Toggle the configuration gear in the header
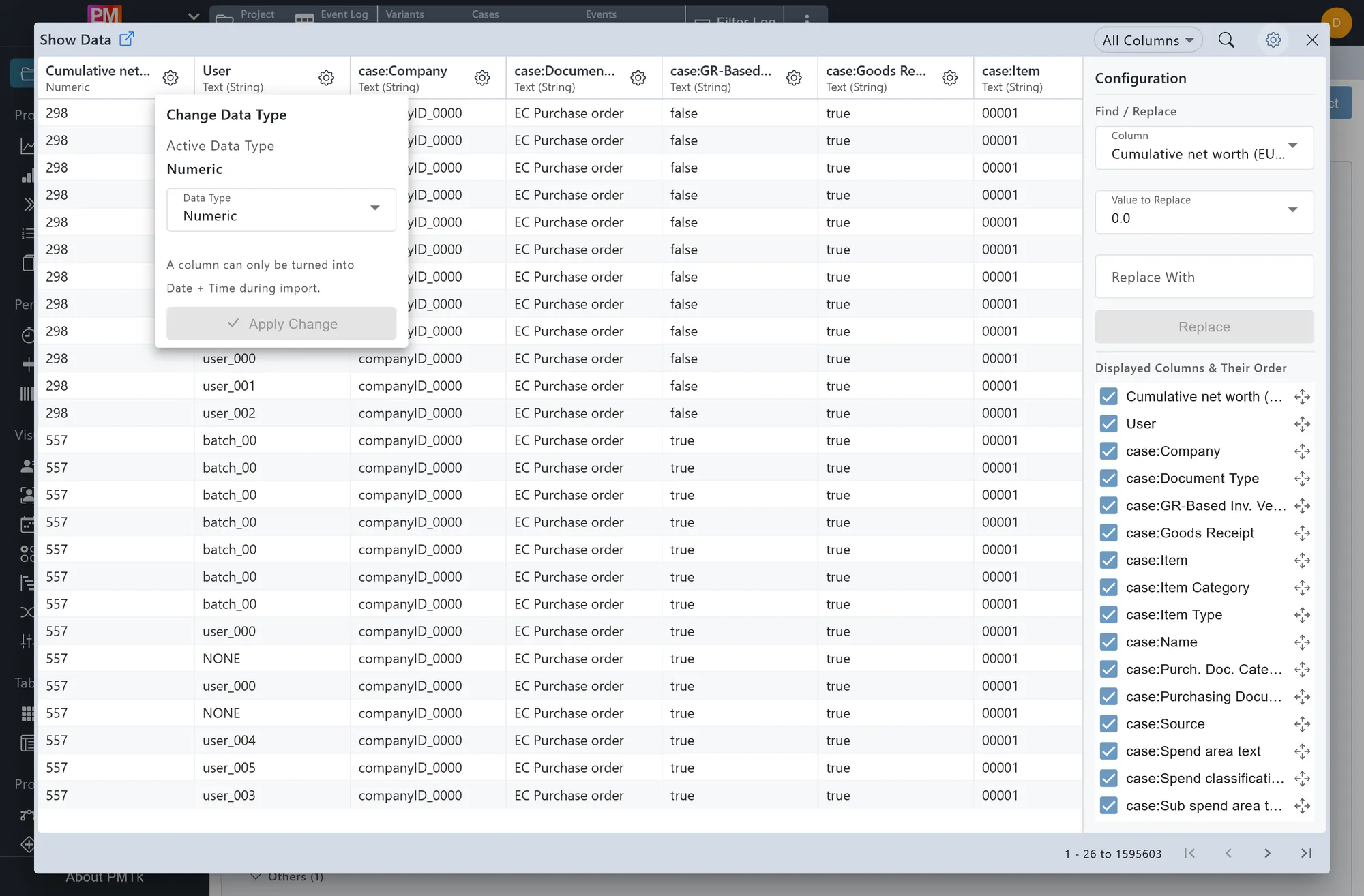 [x=1273, y=40]
